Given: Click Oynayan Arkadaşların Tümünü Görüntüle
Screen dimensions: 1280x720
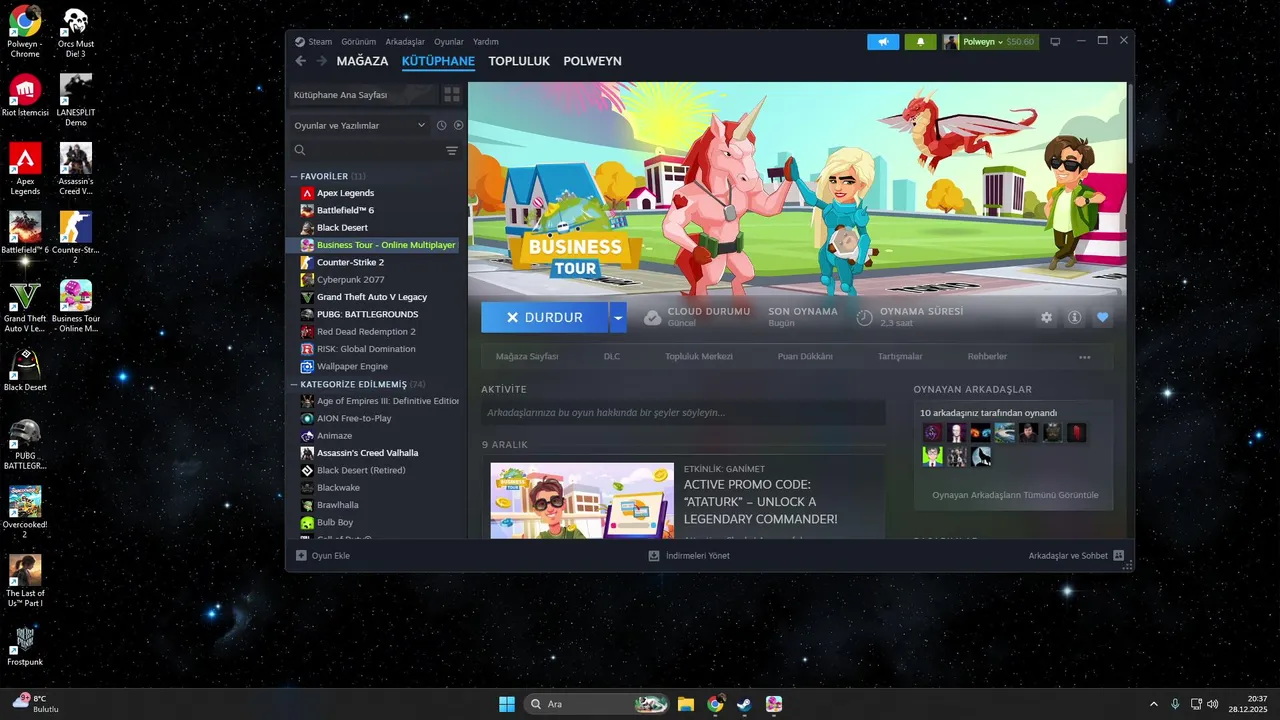Looking at the screenshot, I should coord(1015,495).
